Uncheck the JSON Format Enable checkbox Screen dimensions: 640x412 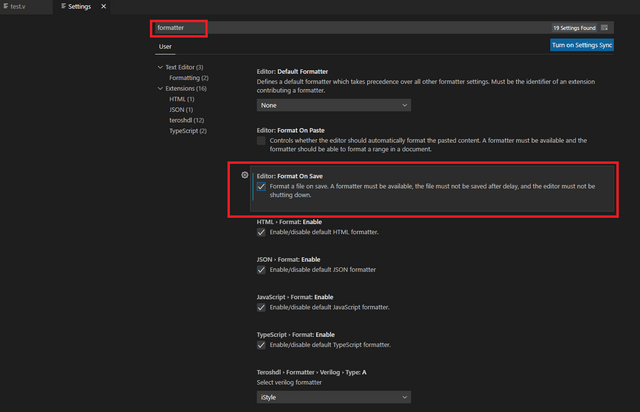[x=261, y=269]
